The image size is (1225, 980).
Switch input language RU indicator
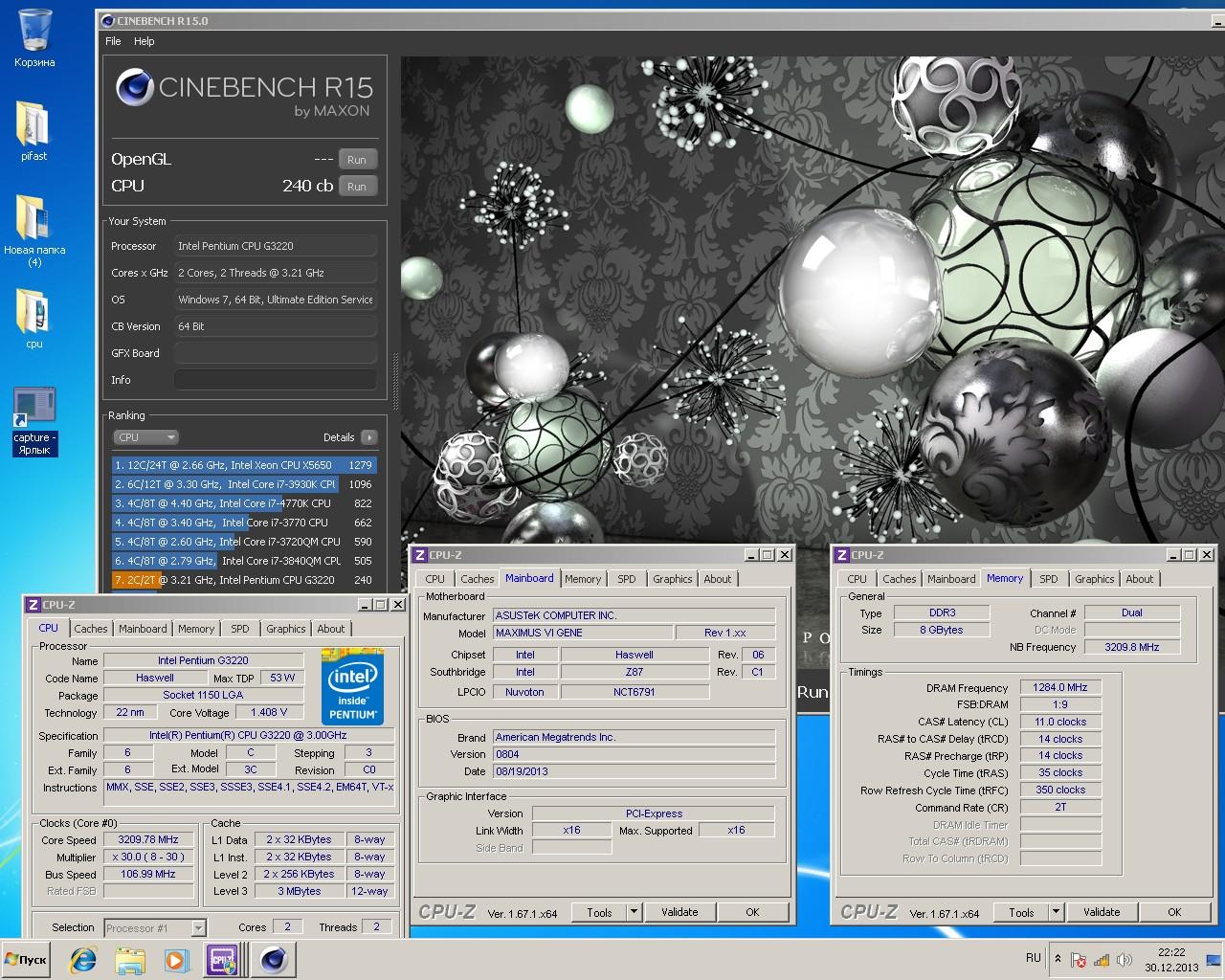(1034, 958)
